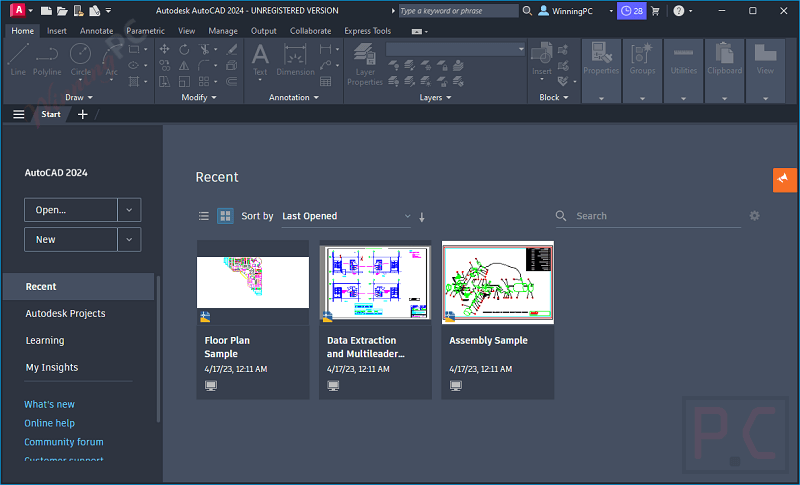The width and height of the screenshot is (800, 485).
Task: Switch Recent files to list view
Action: pyautogui.click(x=204, y=216)
